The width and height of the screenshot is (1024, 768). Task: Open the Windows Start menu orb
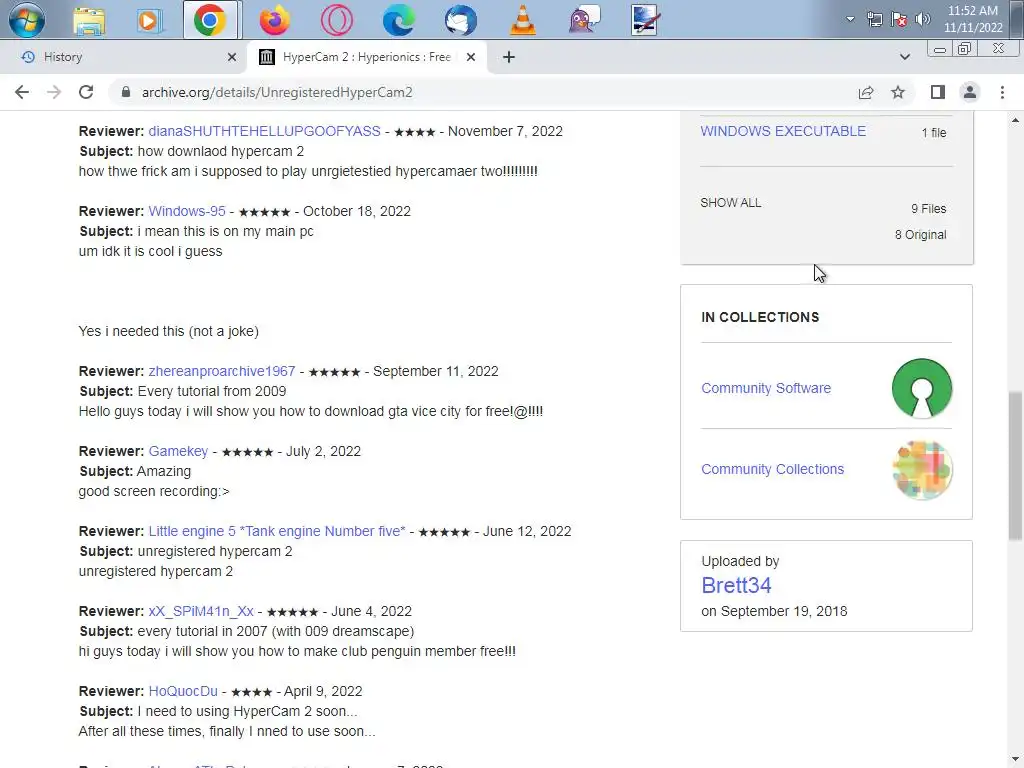[x=27, y=20]
